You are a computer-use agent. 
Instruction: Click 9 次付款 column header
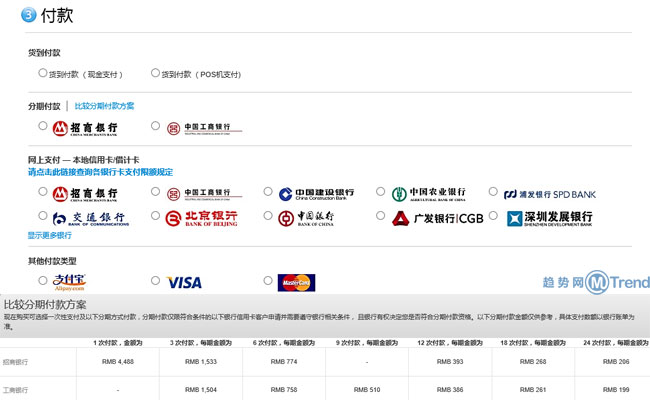pos(367,343)
